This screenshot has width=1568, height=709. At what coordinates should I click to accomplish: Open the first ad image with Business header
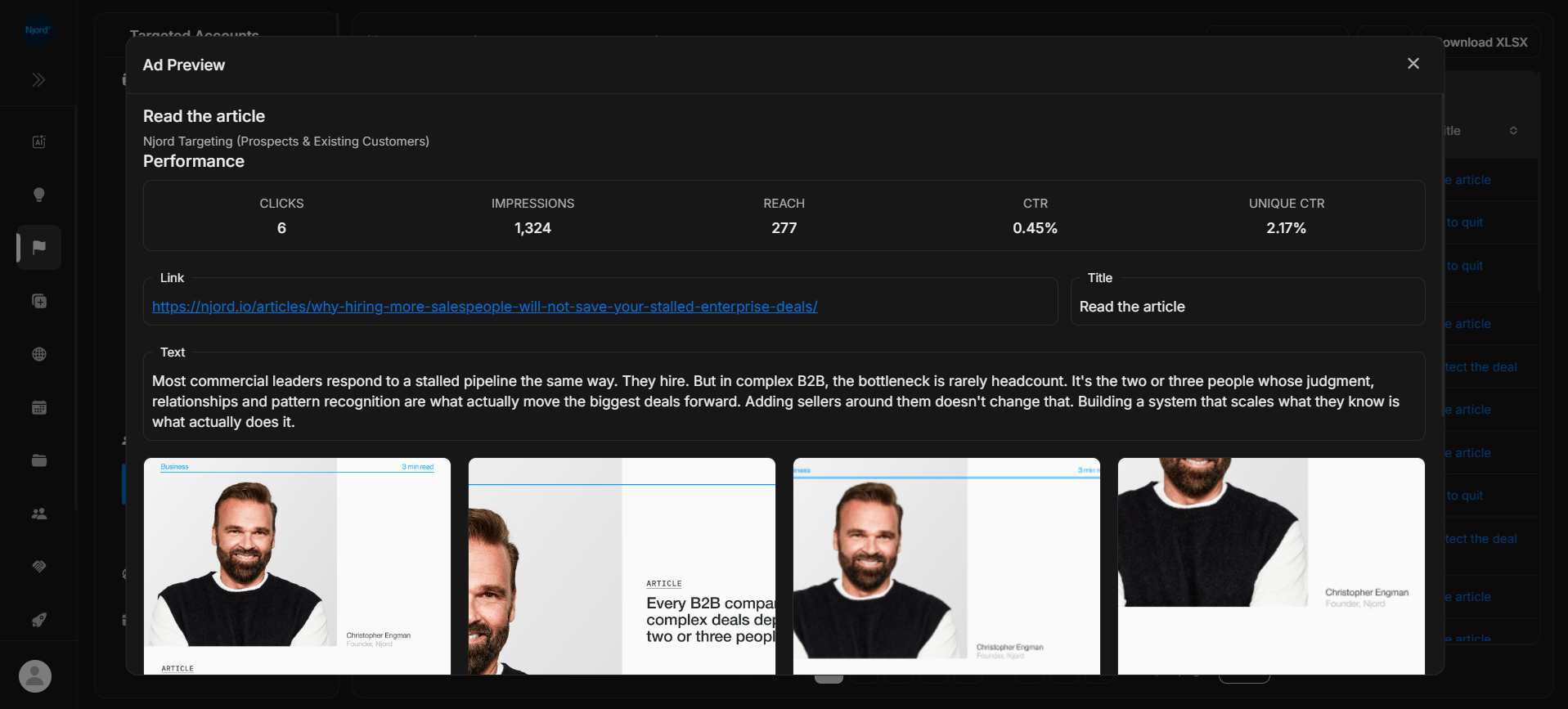297,566
